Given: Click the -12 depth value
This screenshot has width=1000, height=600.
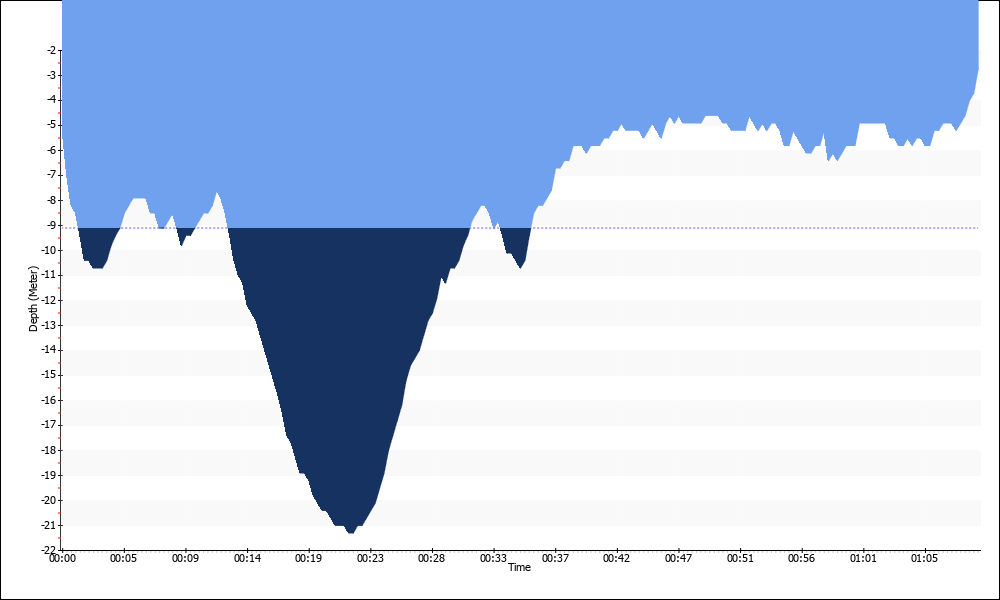Looking at the screenshot, I should pyautogui.click(x=49, y=300).
